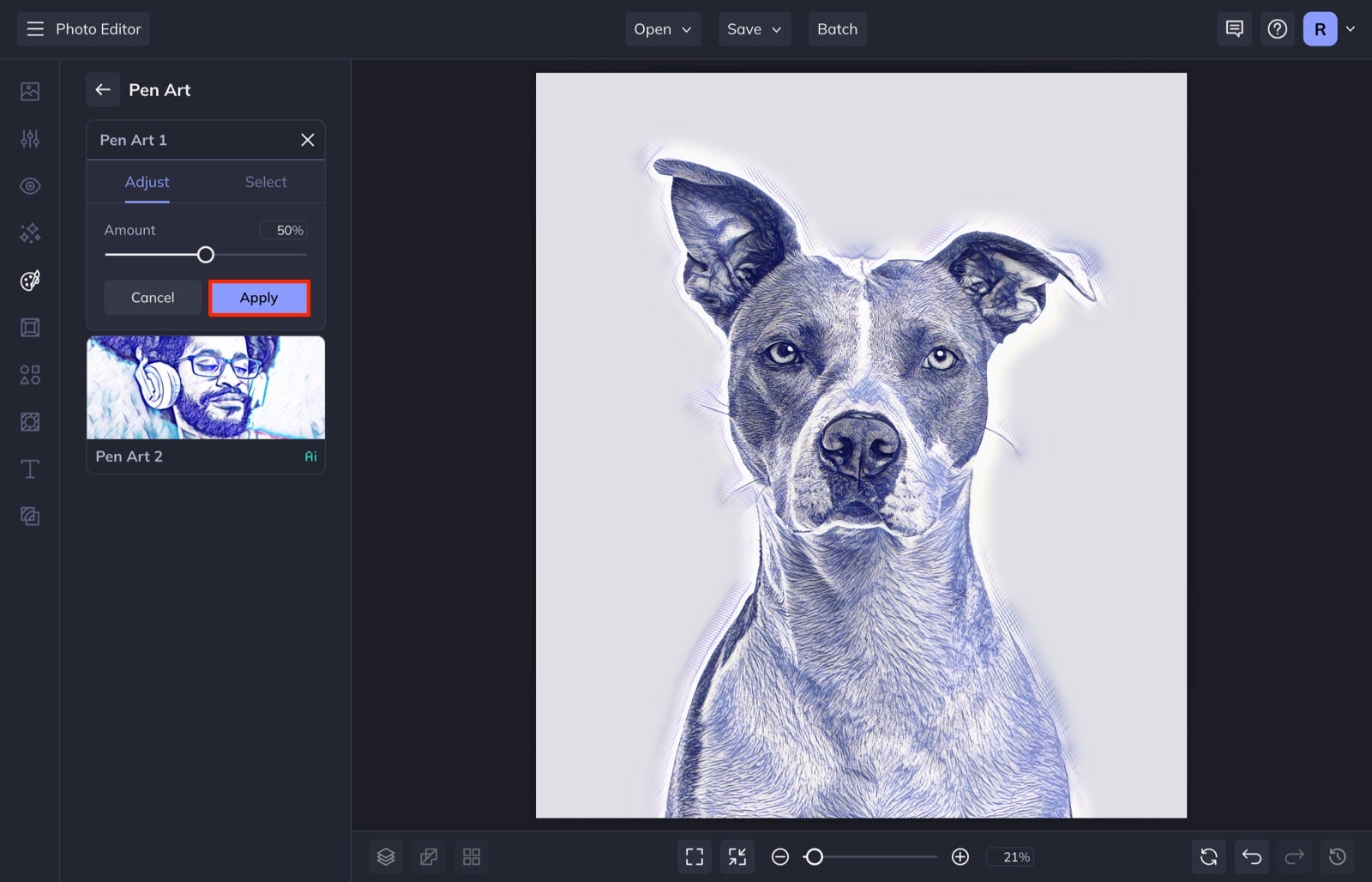The image size is (1372, 882).
Task: Open the undo history icon
Action: click(x=1337, y=856)
